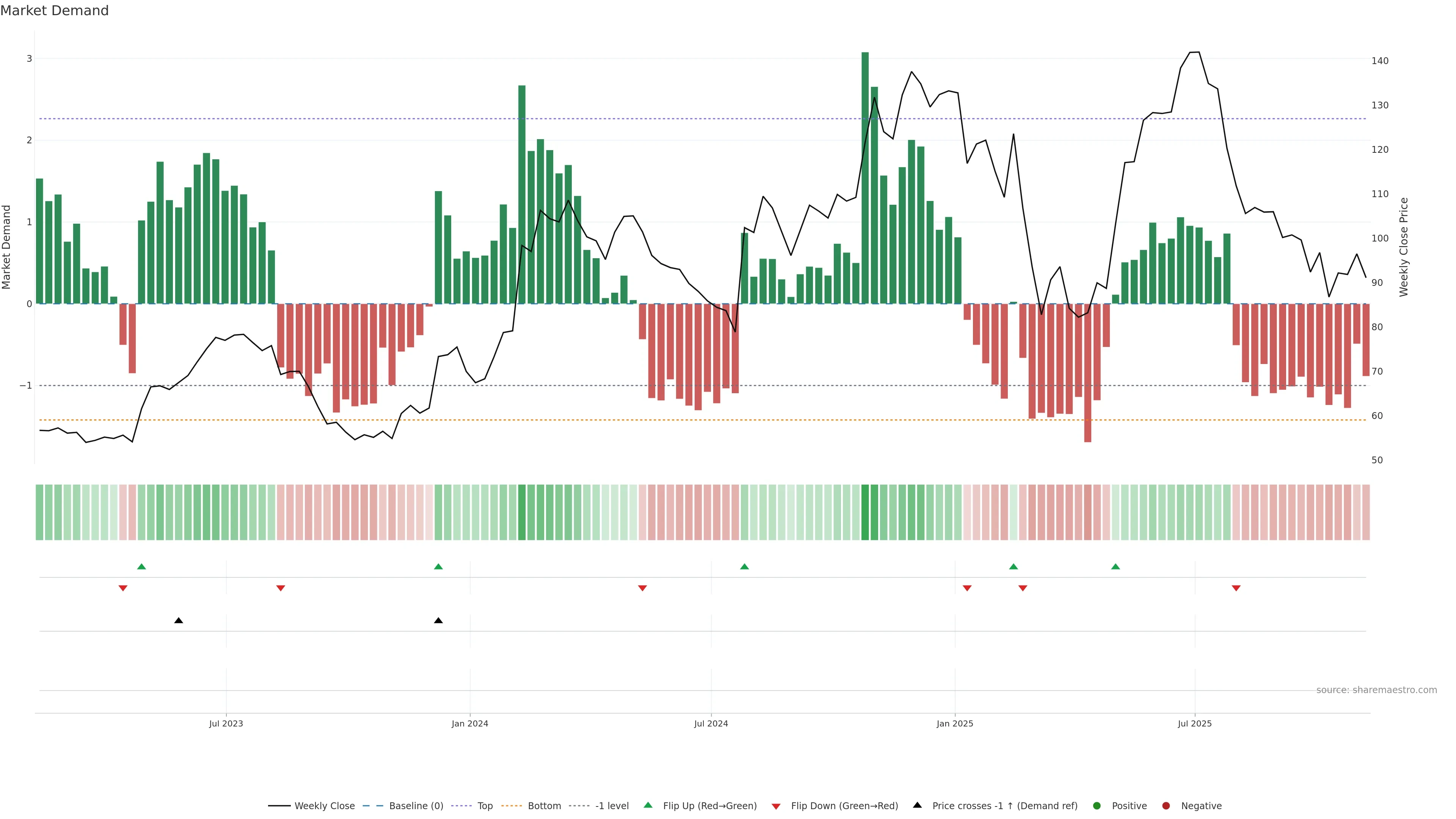Click the Bottom orange legend item
This screenshot has width=1456, height=819.
(544, 806)
